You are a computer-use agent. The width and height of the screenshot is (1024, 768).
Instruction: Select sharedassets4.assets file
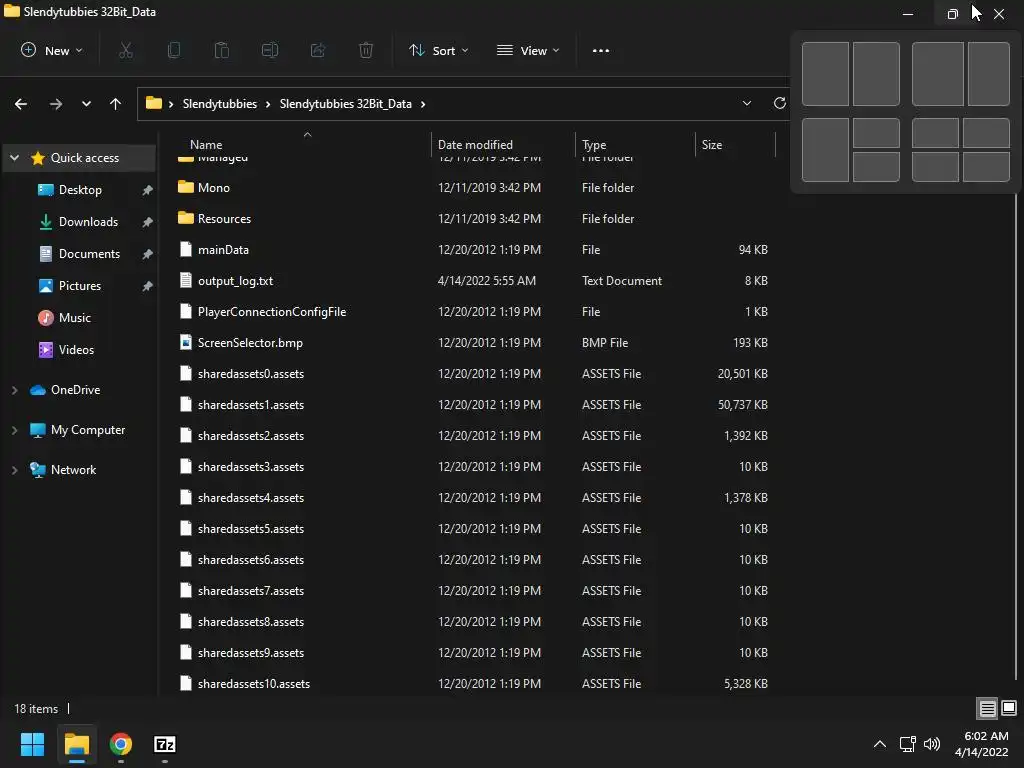tap(251, 498)
